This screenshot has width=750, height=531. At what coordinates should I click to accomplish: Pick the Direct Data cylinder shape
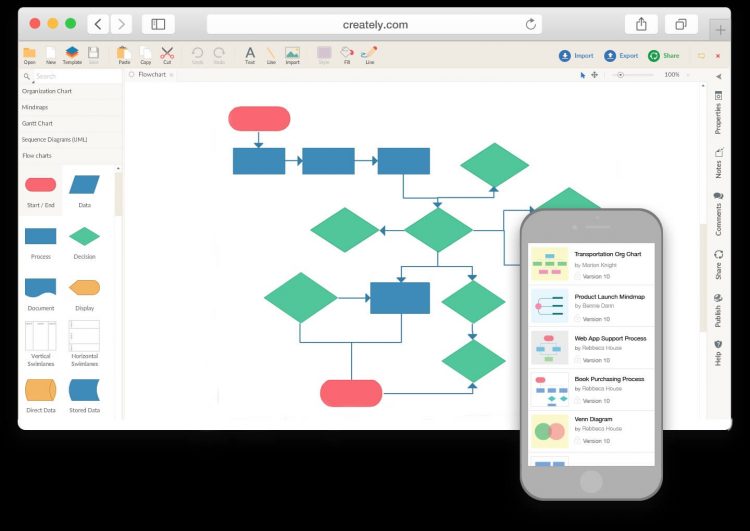(x=41, y=390)
